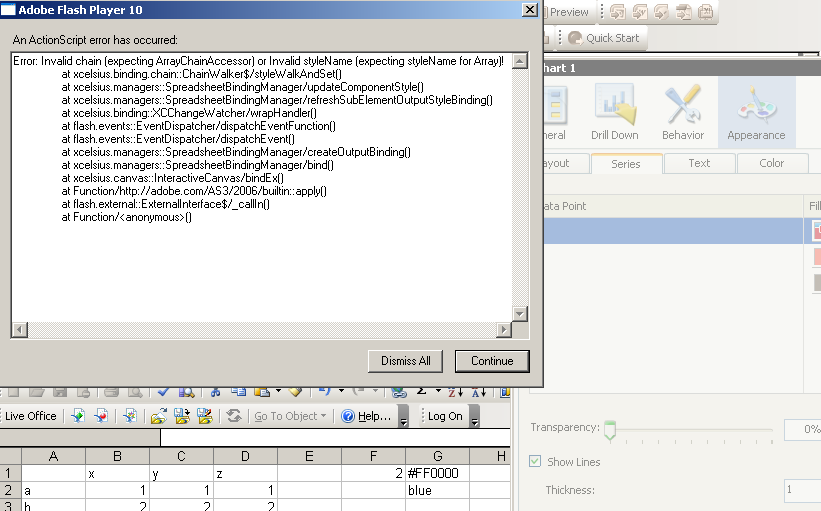The height and width of the screenshot is (511, 821).
Task: Switch to the Layout tab
Action: (565, 163)
